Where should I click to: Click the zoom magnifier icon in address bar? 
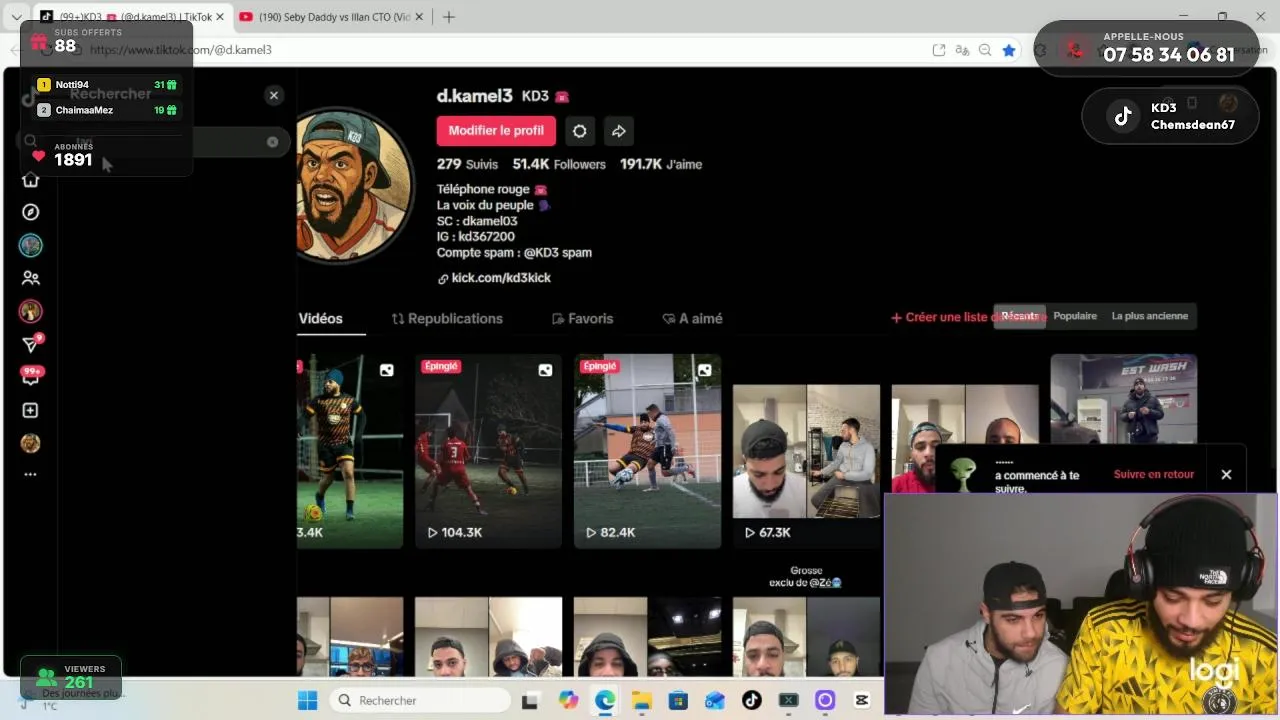click(985, 50)
